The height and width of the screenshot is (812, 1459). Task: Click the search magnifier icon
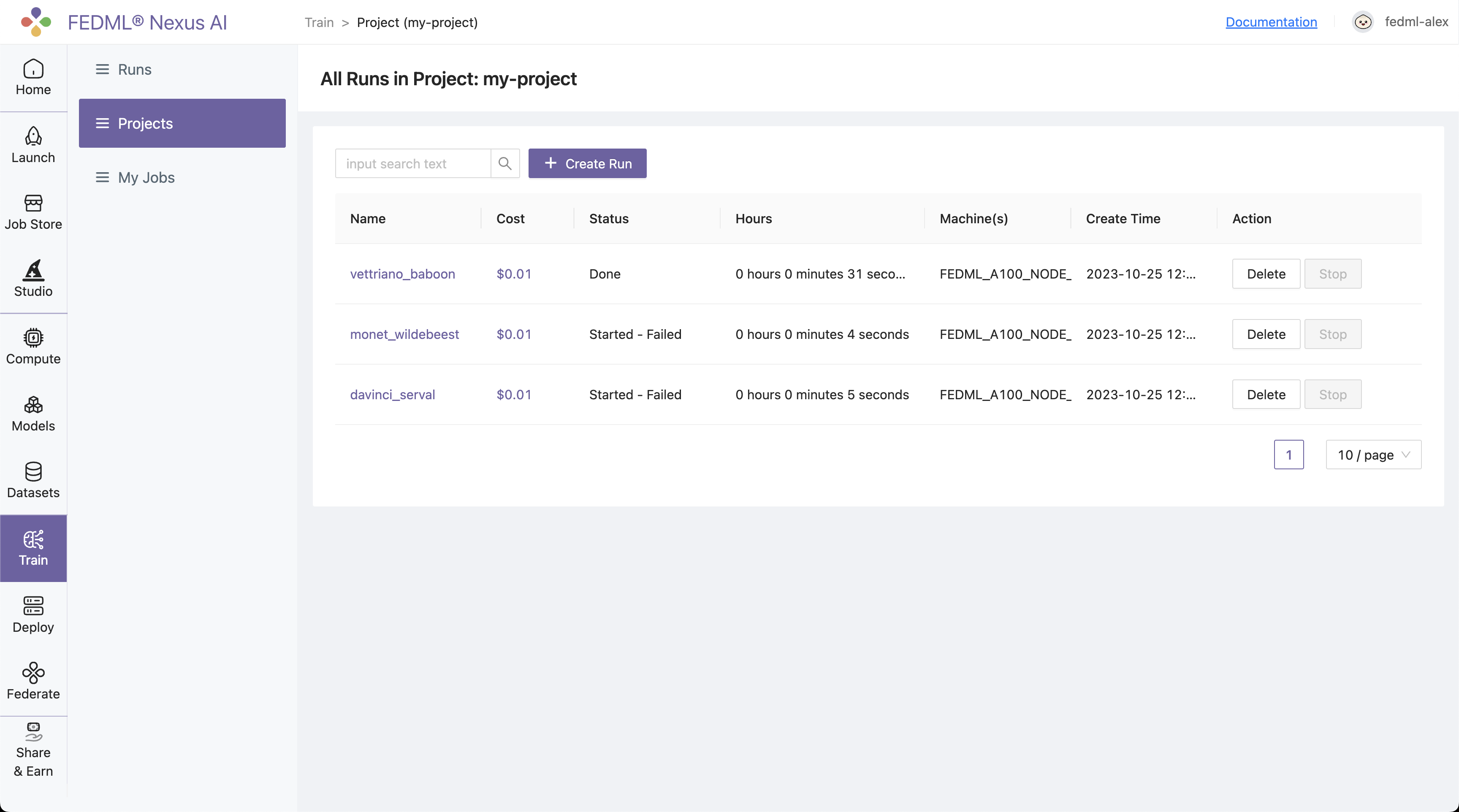click(504, 164)
